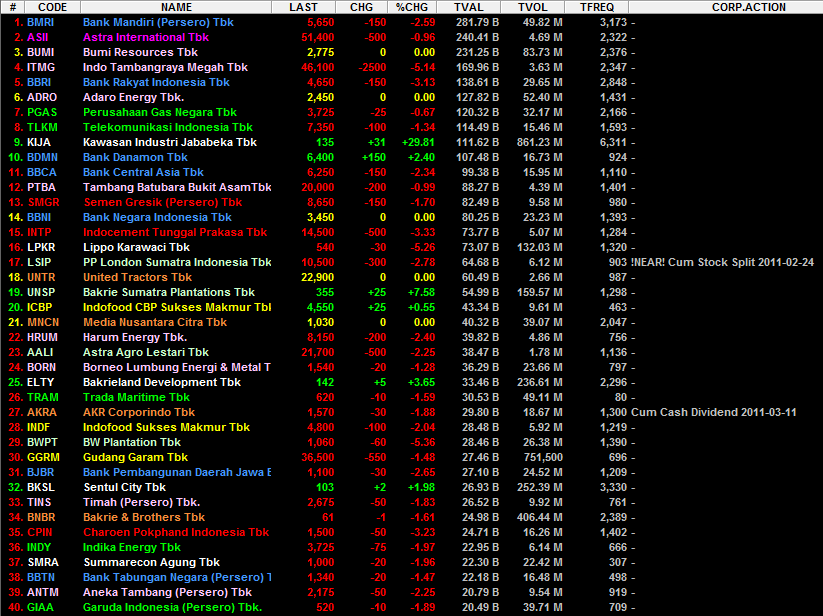Click the 861.23 M volume of KIJA
The height and width of the screenshot is (616, 823).
[x=539, y=142]
